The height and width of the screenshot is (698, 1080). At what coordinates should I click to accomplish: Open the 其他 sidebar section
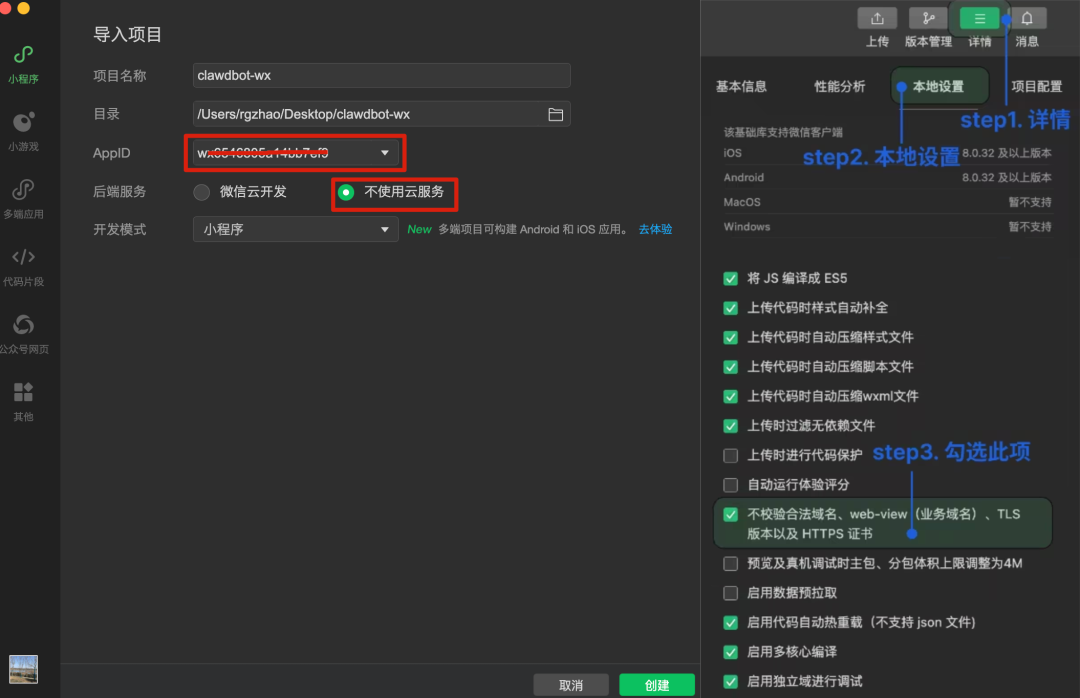[x=23, y=402]
